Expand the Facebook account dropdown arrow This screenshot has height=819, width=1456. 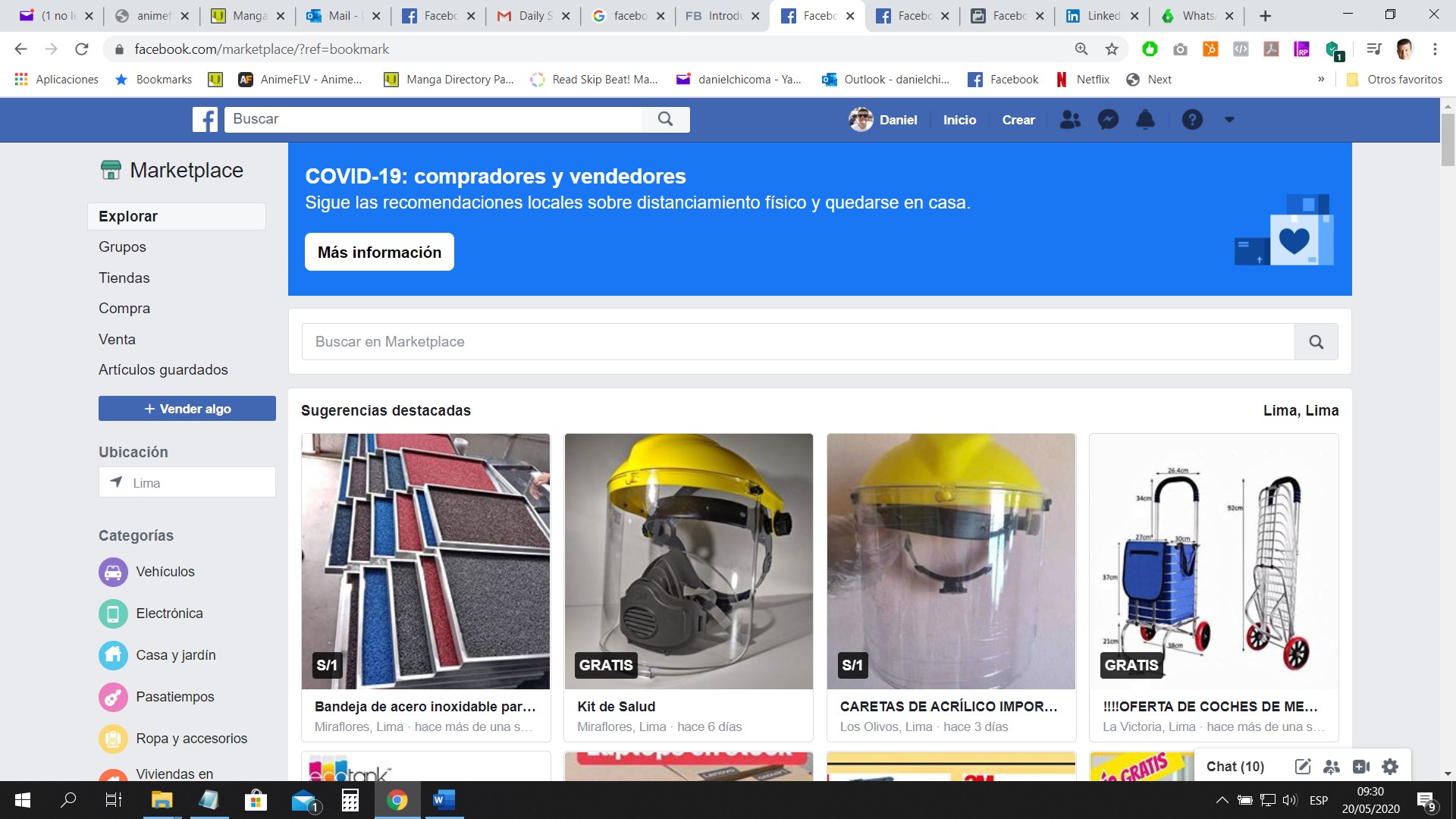click(1229, 120)
